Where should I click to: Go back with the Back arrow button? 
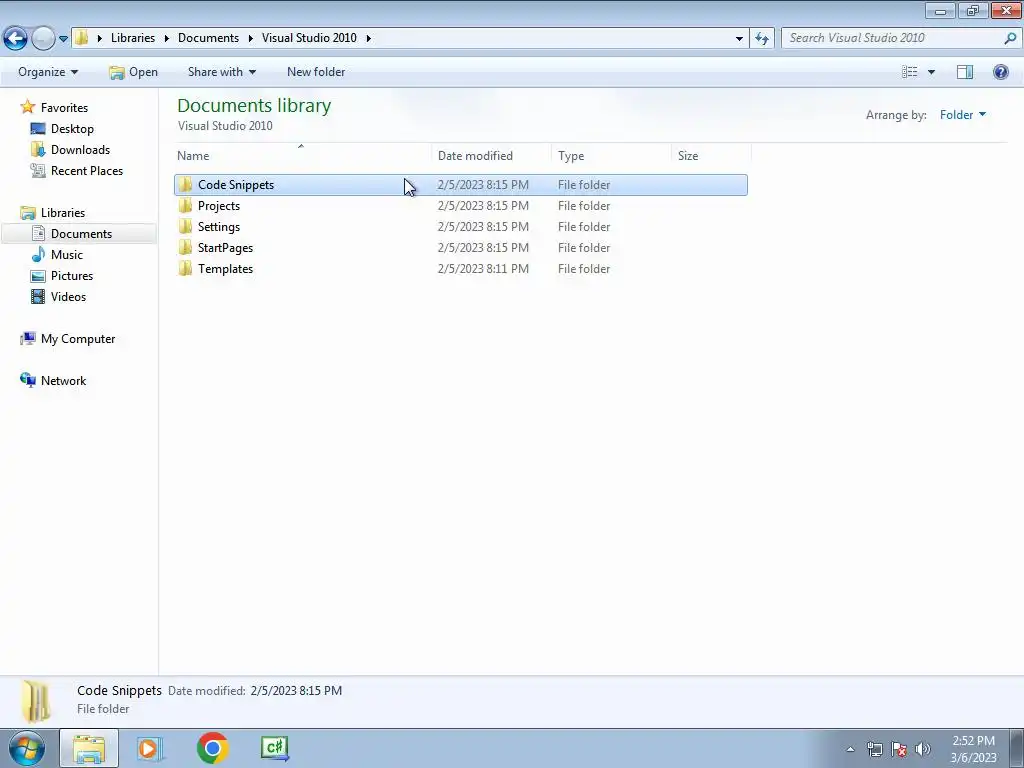(x=15, y=38)
